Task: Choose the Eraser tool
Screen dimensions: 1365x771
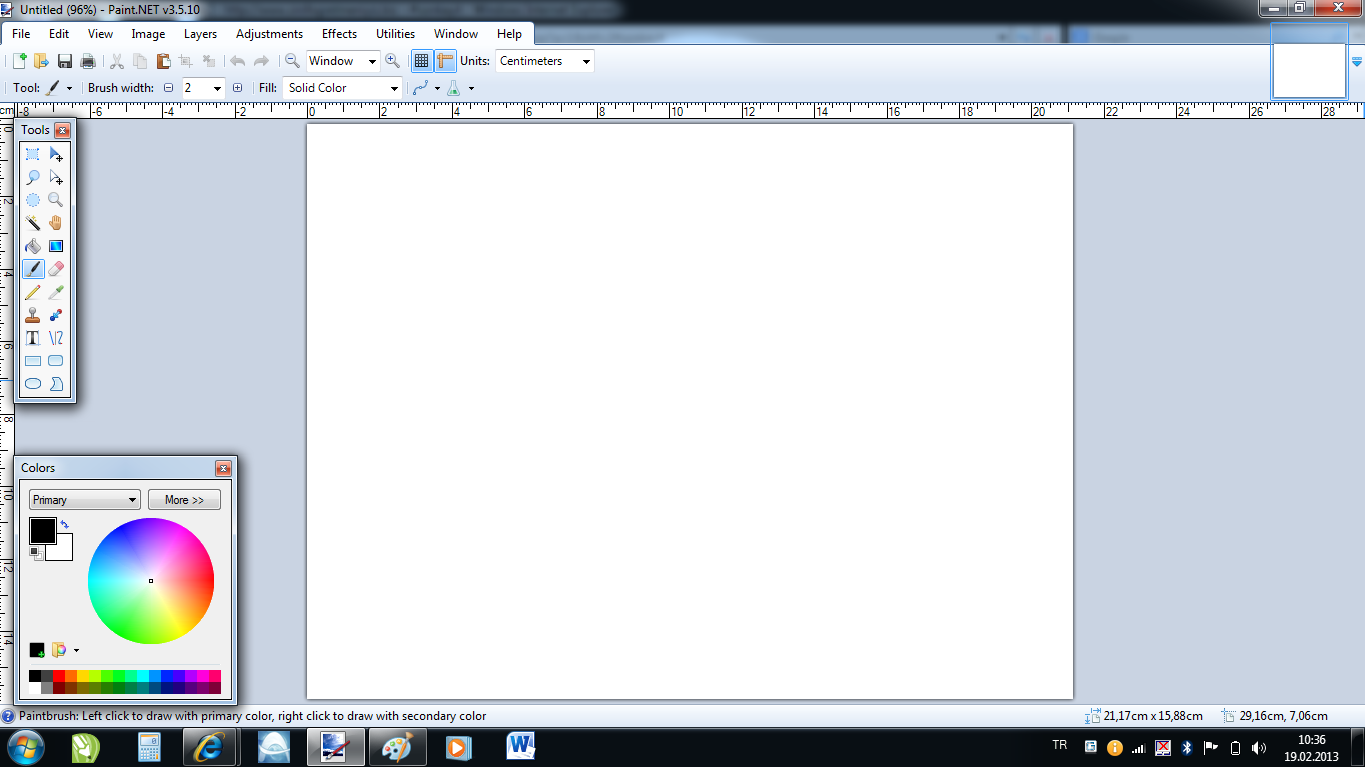Action: pyautogui.click(x=56, y=269)
